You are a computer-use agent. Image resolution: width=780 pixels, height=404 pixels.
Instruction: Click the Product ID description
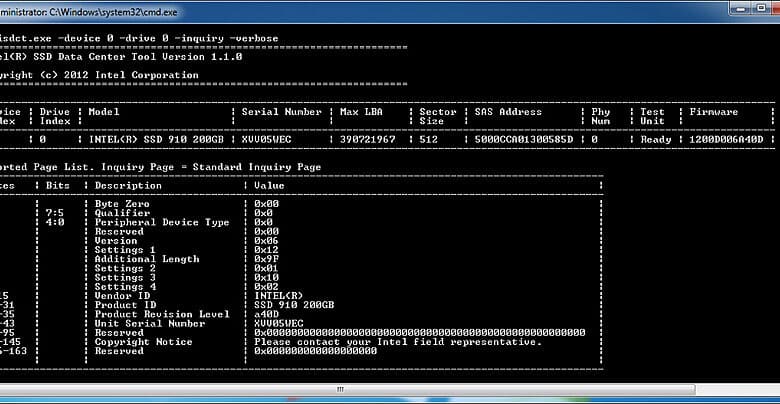(125, 305)
